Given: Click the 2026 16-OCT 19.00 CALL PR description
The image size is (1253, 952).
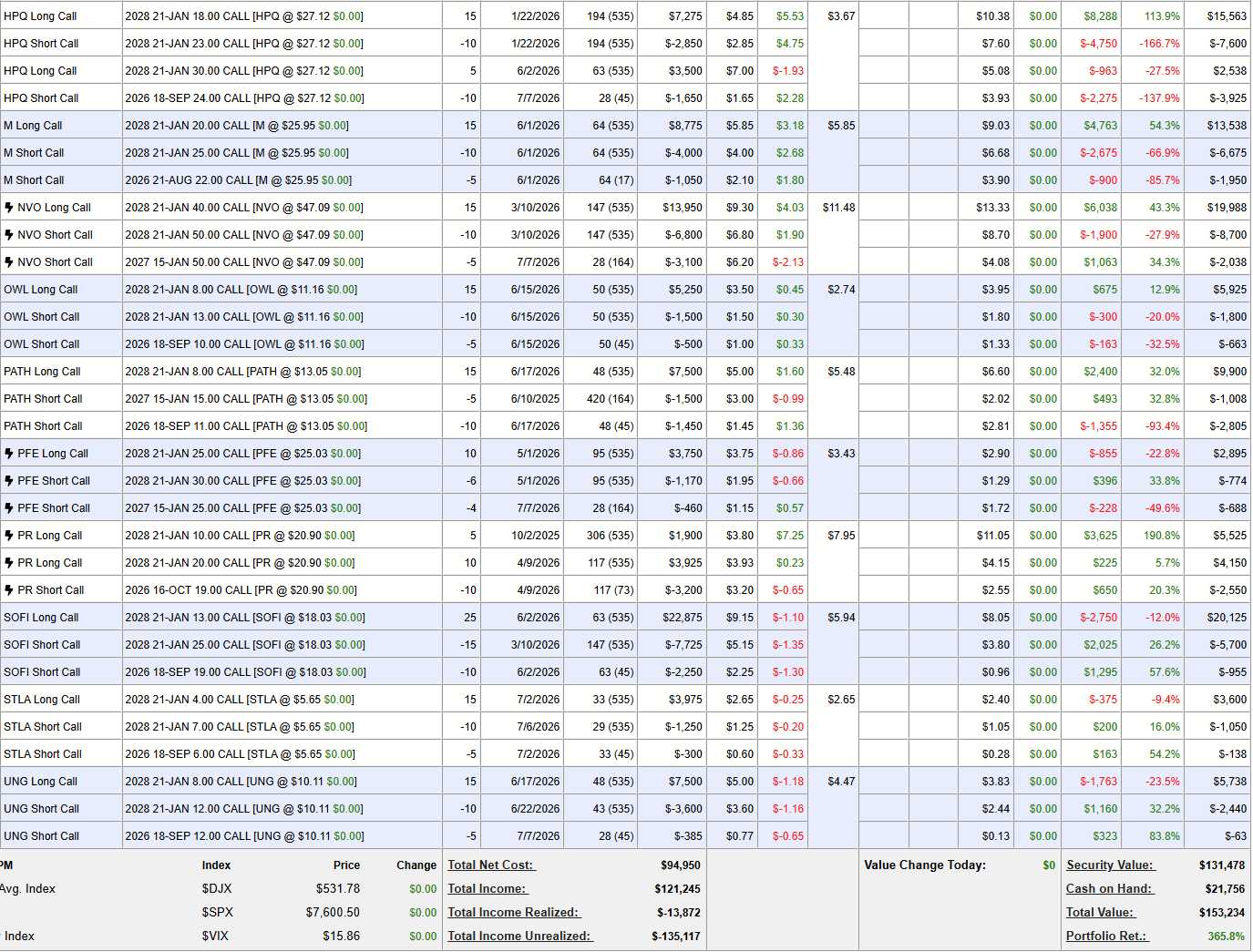Looking at the screenshot, I should coord(241,590).
